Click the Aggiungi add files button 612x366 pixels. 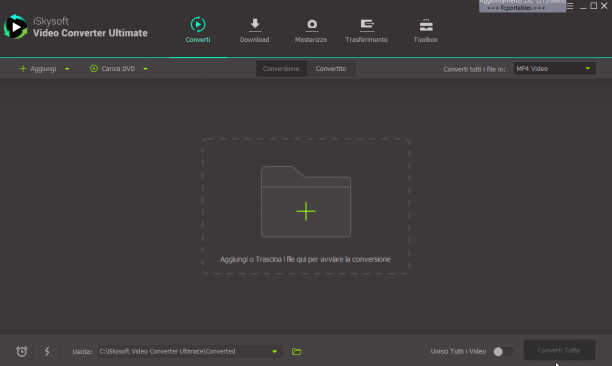38,69
